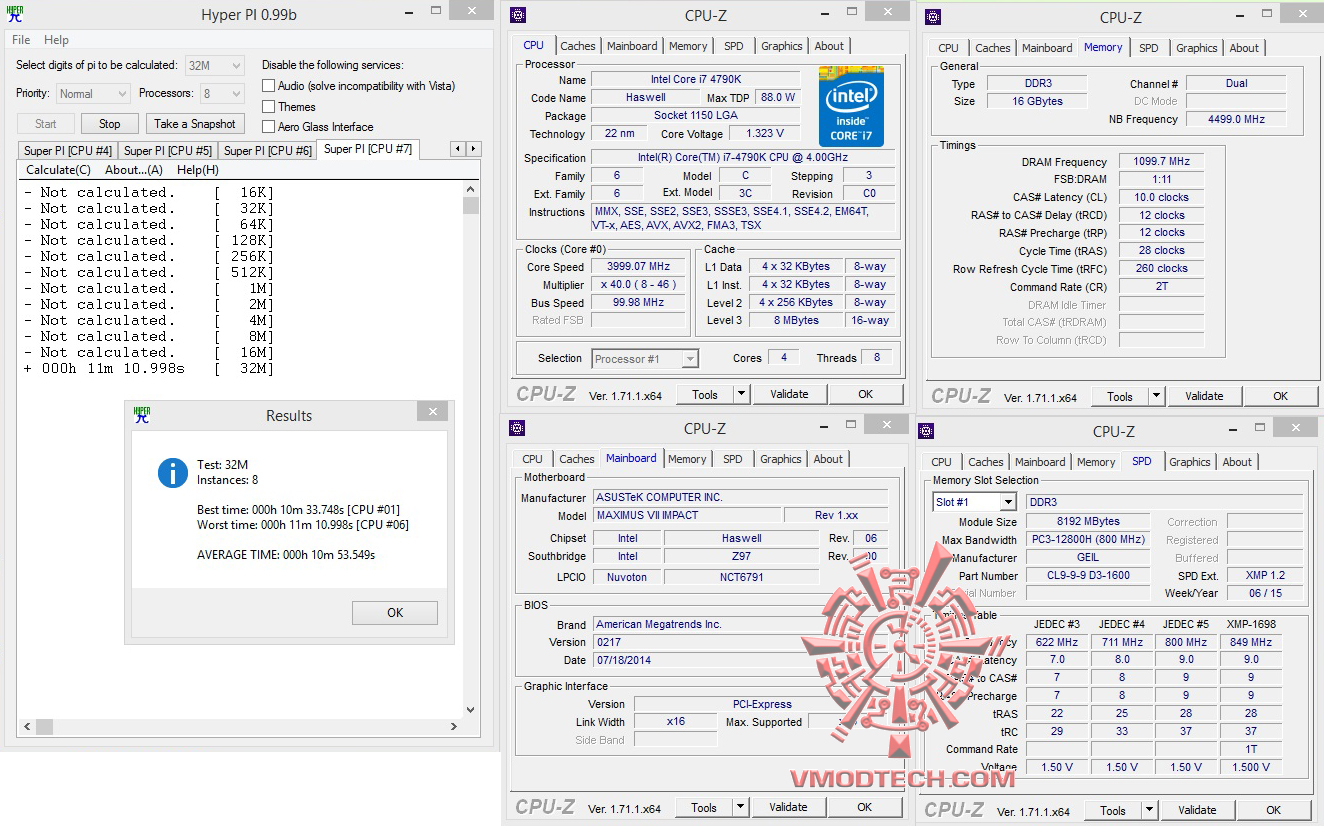The height and width of the screenshot is (826, 1324).
Task: Open About tab in CPU-Z Mainboard window
Action: [828, 459]
